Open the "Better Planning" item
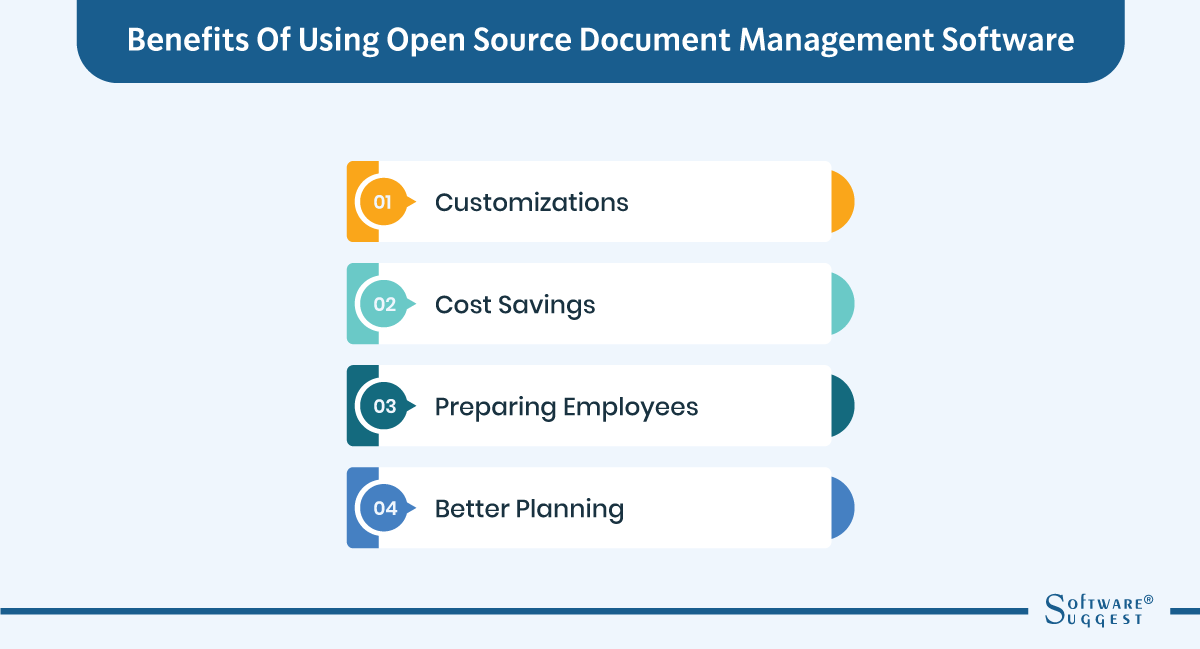The image size is (1200, 649). (x=528, y=508)
